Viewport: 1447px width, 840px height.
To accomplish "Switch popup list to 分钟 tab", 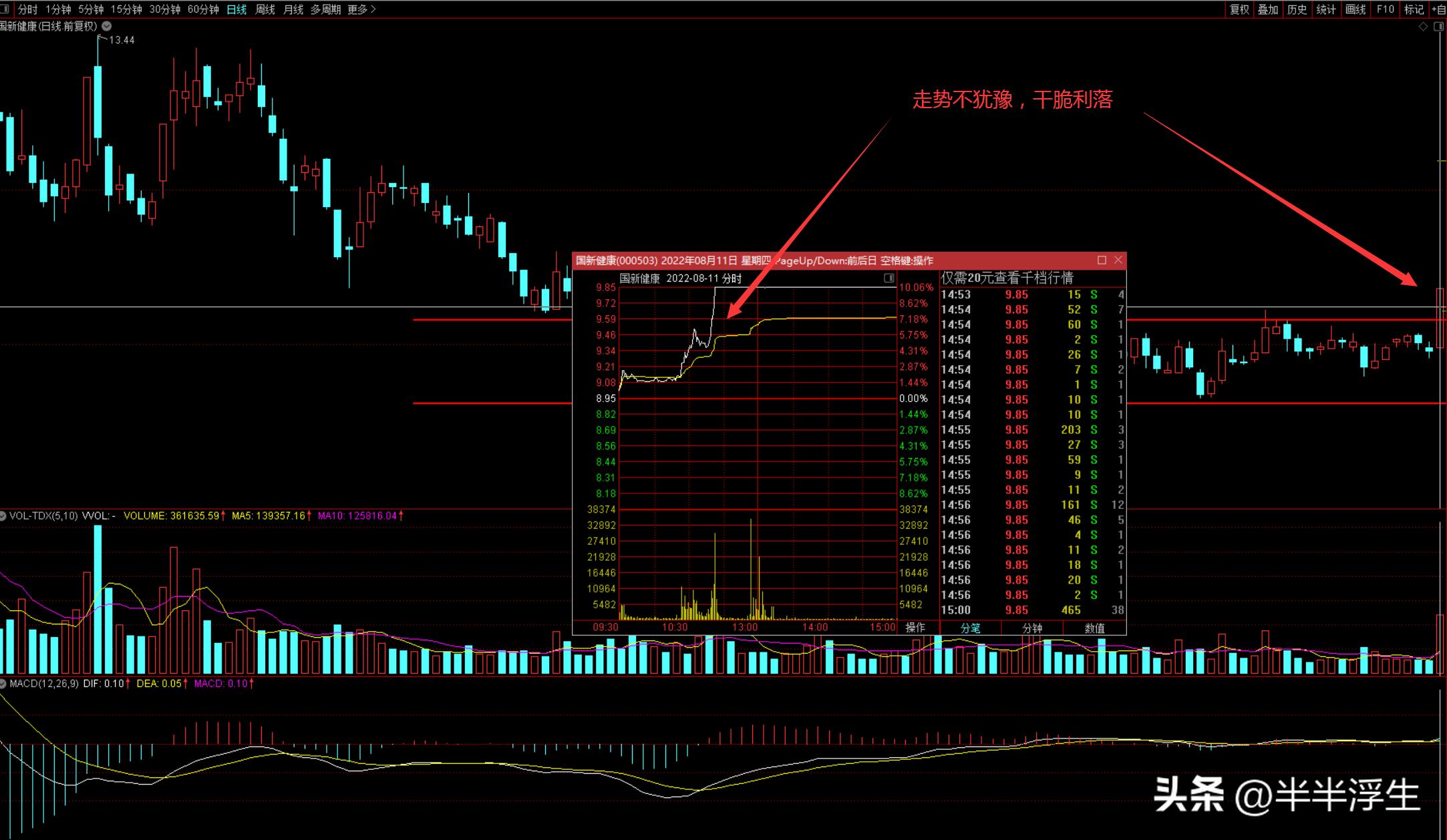I will pos(1032,628).
